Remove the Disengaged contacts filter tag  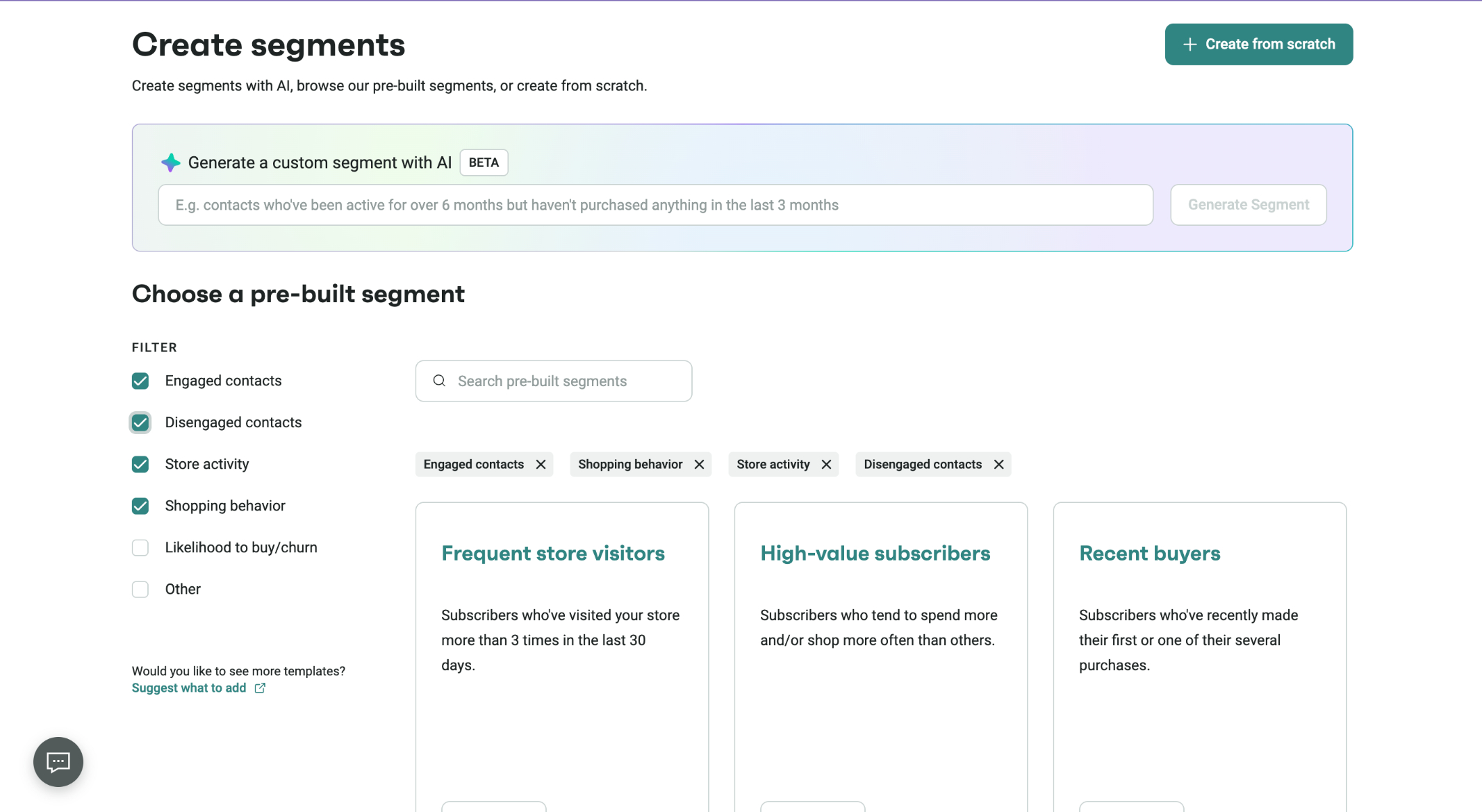(x=998, y=464)
